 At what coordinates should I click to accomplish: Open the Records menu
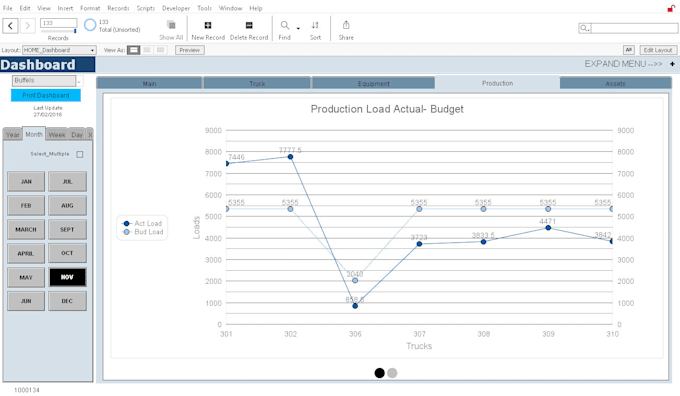click(x=118, y=8)
